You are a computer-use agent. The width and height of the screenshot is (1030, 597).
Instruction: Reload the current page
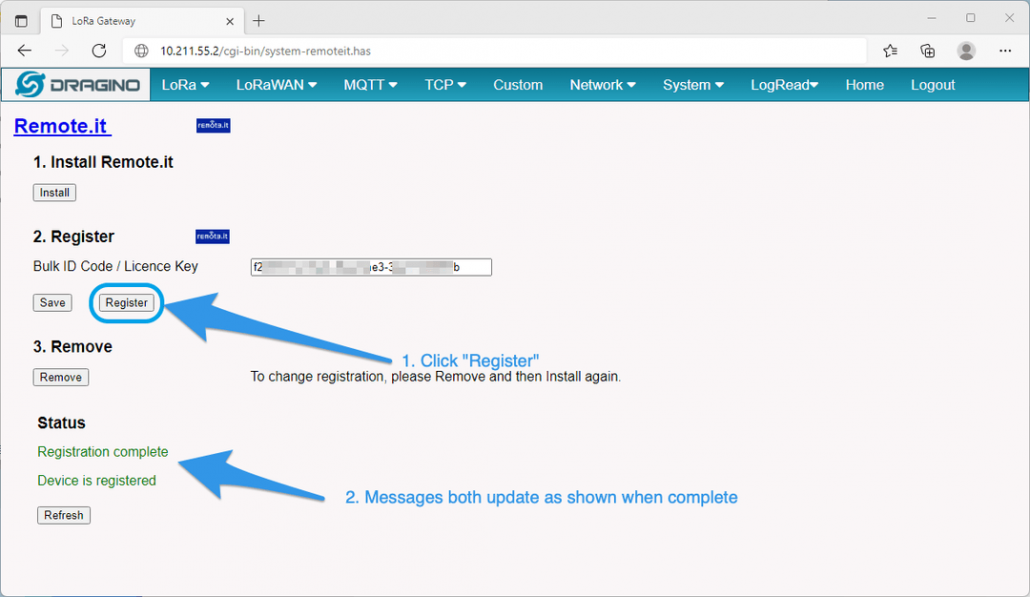(x=99, y=51)
